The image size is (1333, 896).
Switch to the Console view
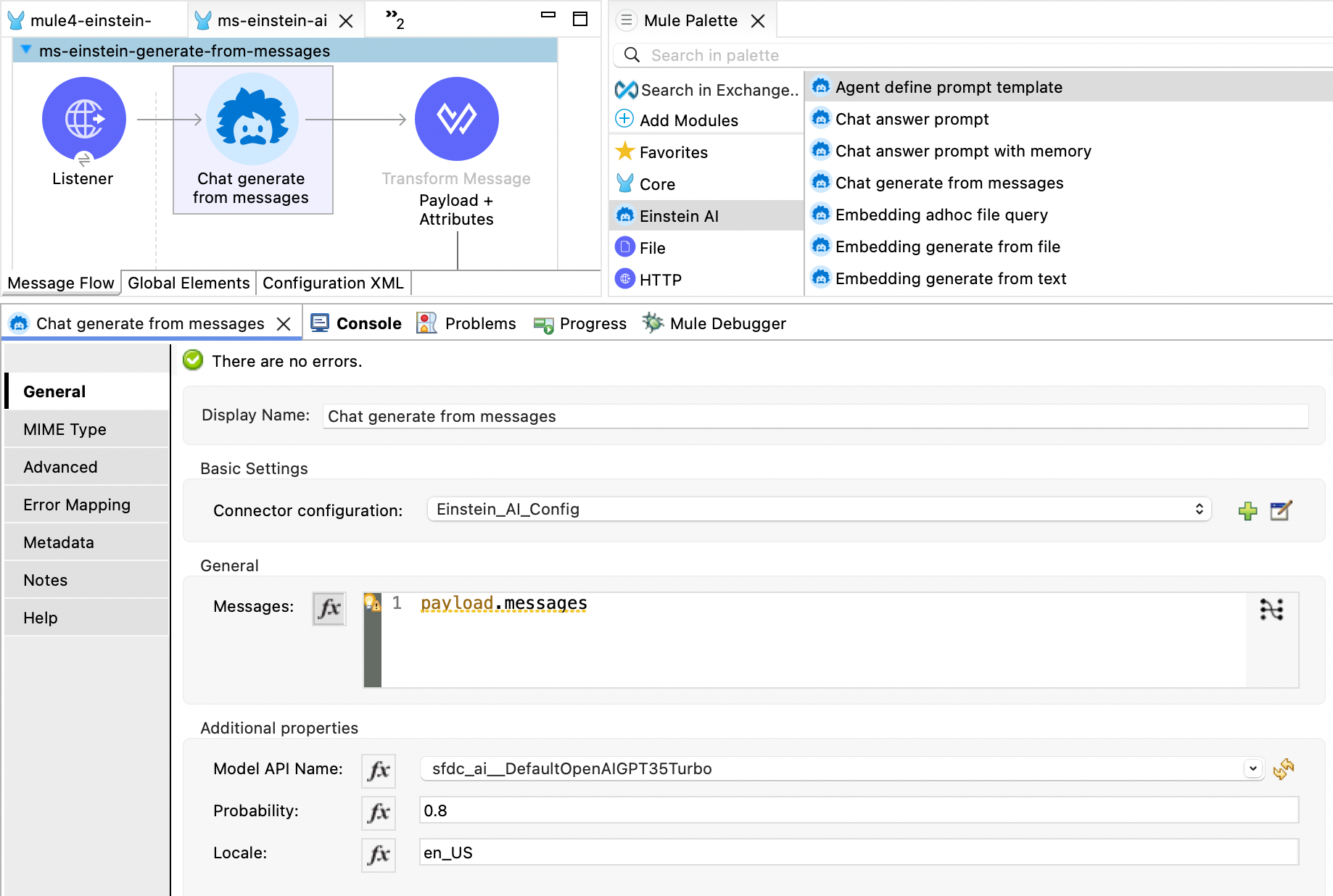pos(356,323)
